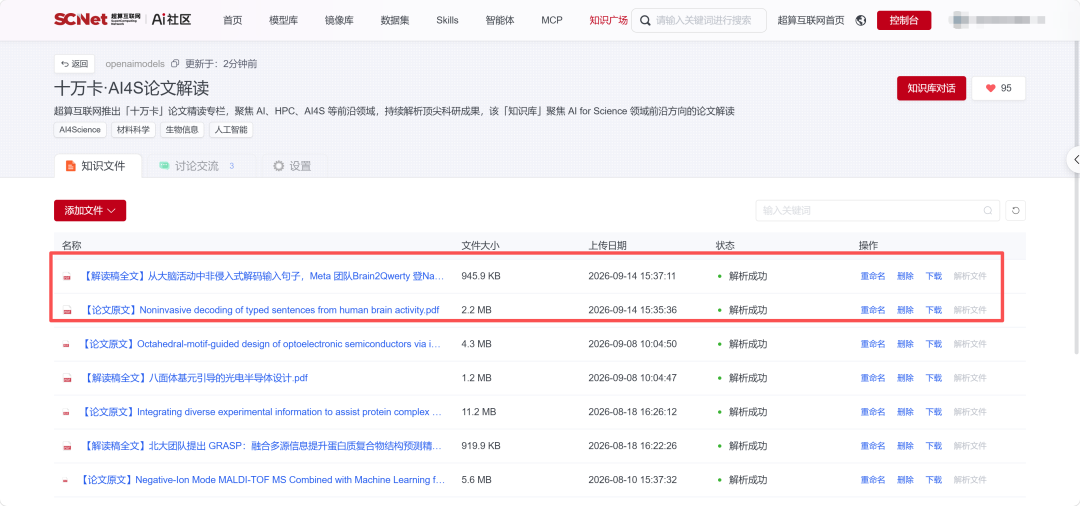Image resolution: width=1080 pixels, height=506 pixels.
Task: Click the 上传日期 column header
Action: tap(608, 245)
